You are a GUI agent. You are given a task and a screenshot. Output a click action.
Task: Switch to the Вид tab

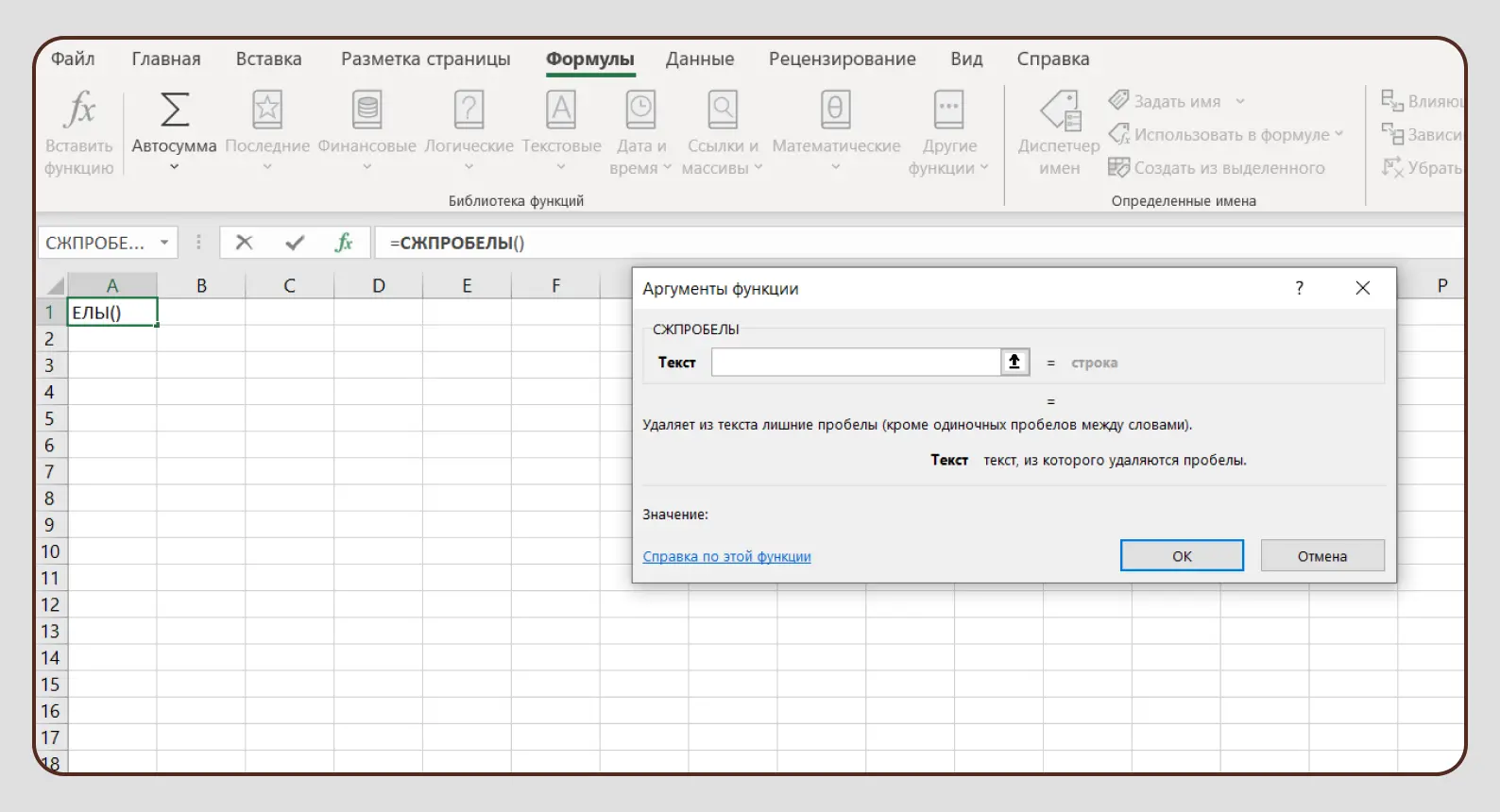click(x=966, y=59)
